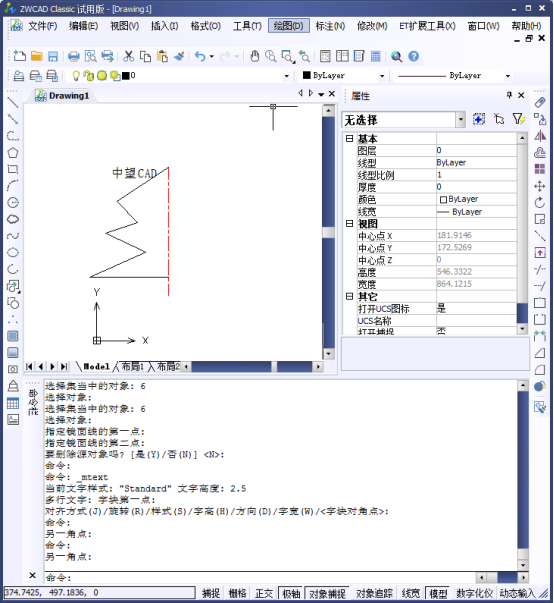Click the command history vertical scrollbar
Screen dimensions: 554x603
pyautogui.click(x=522, y=475)
